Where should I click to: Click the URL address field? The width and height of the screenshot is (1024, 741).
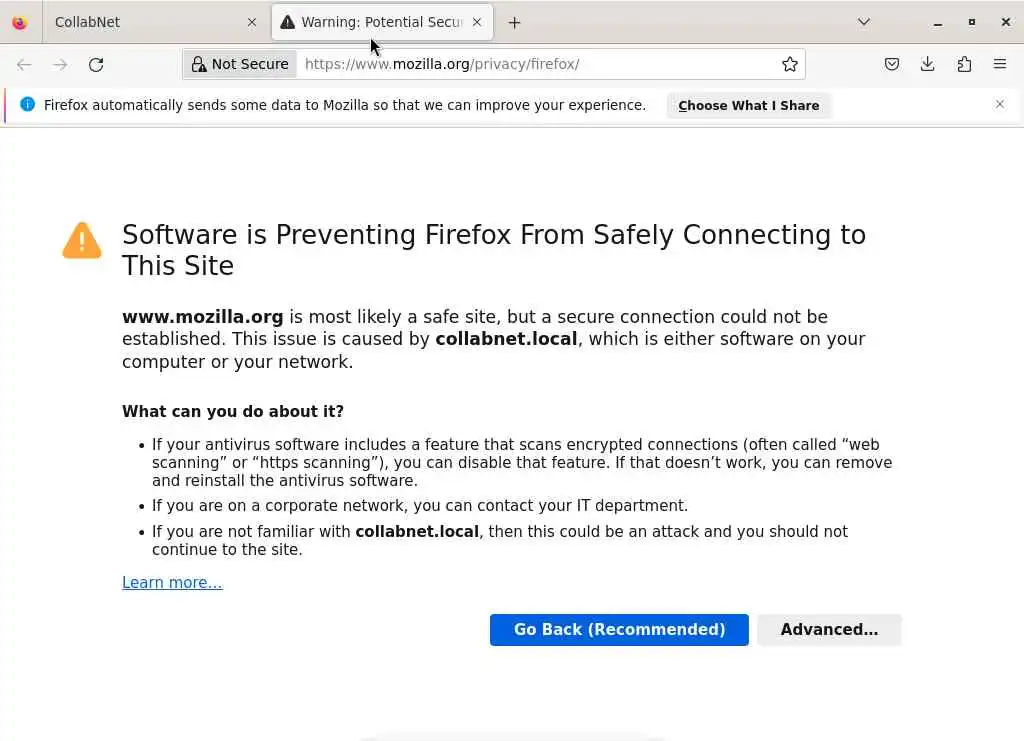540,64
